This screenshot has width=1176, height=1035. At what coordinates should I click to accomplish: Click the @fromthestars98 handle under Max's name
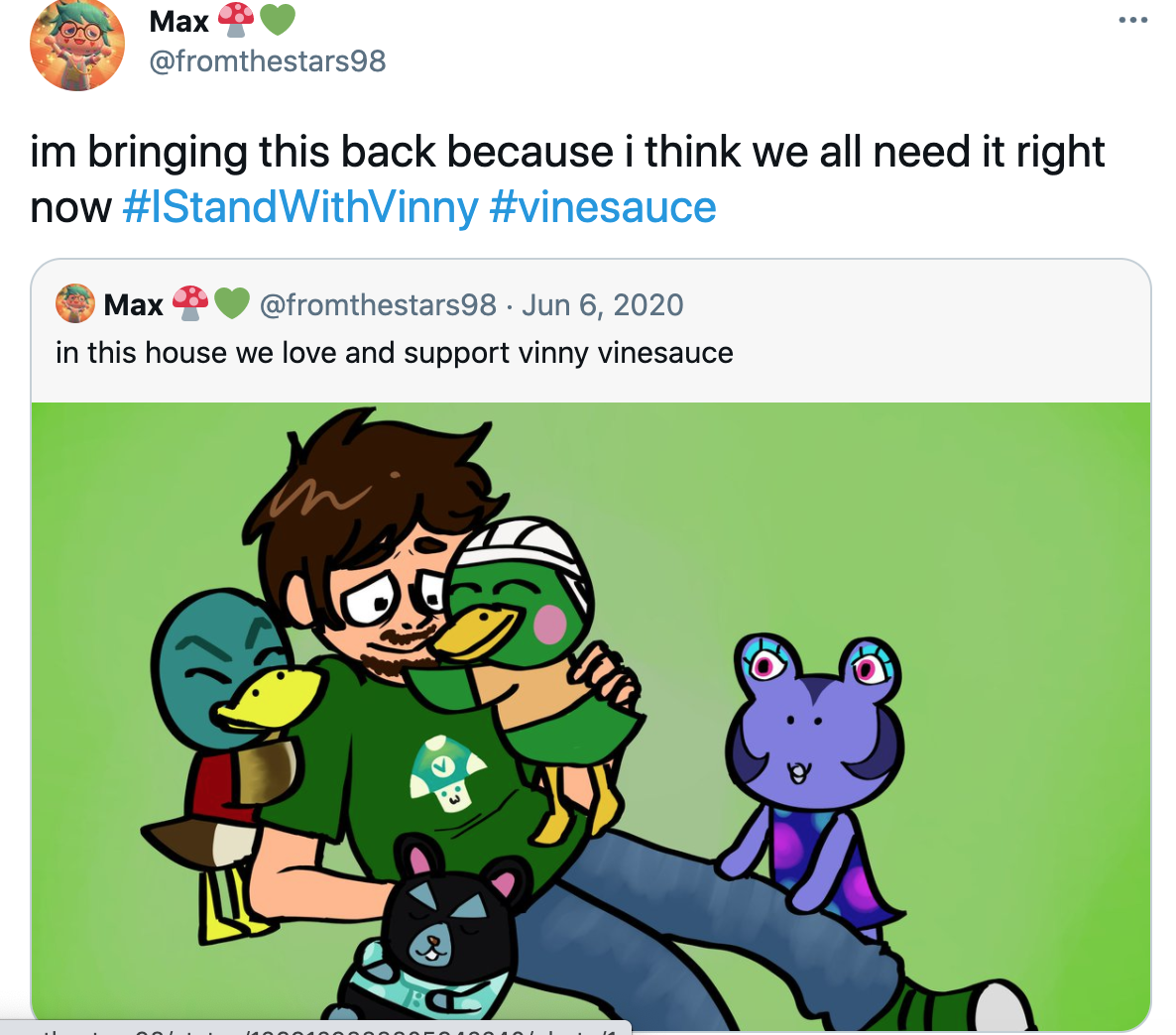click(x=268, y=60)
